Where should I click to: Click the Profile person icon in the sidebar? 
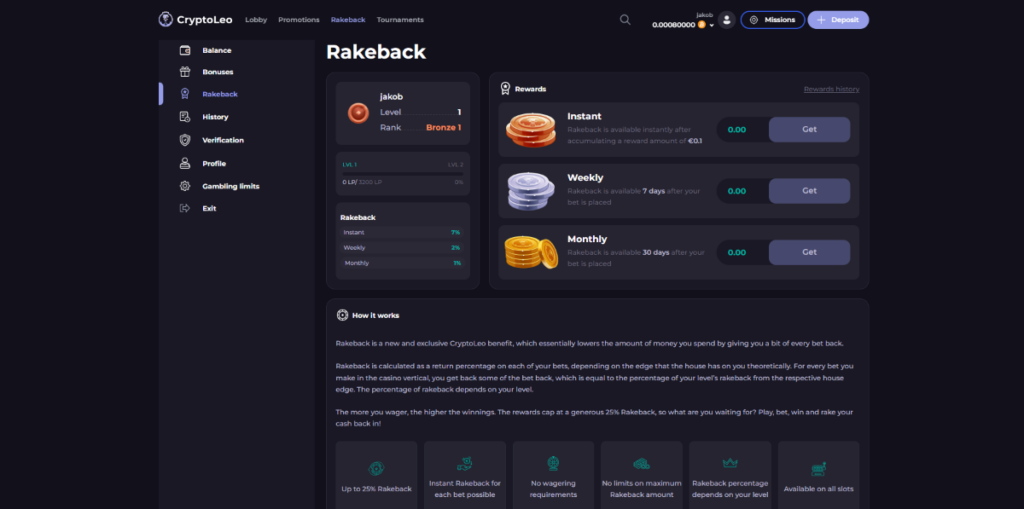point(185,163)
